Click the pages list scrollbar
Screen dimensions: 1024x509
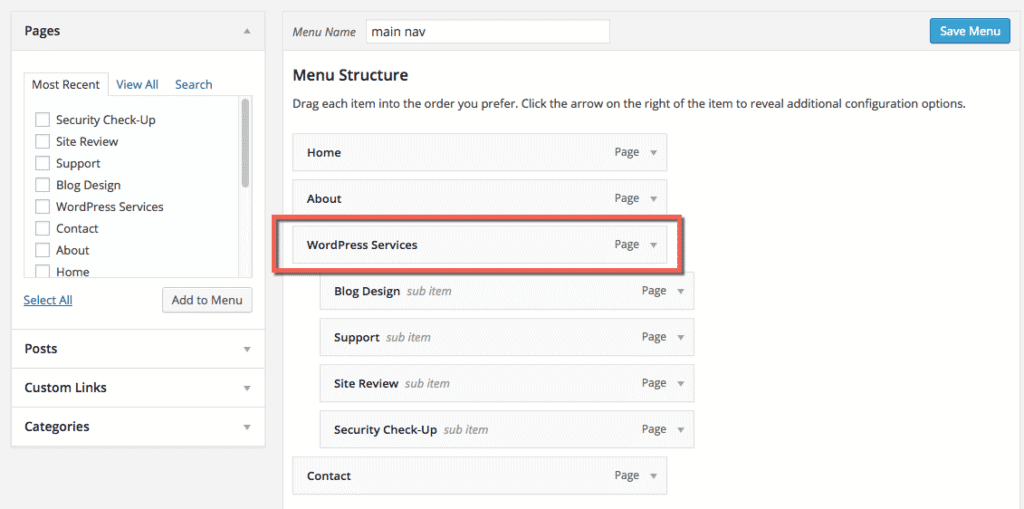(246, 143)
